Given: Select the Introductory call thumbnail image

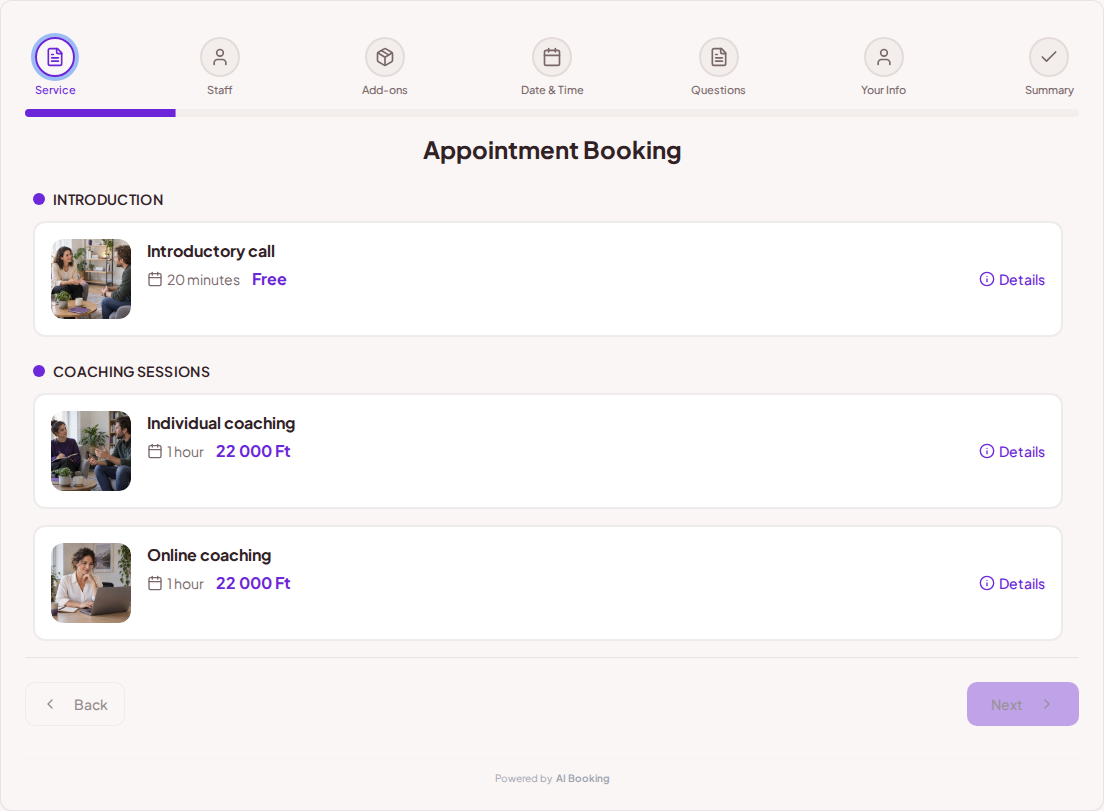Looking at the screenshot, I should pyautogui.click(x=91, y=279).
